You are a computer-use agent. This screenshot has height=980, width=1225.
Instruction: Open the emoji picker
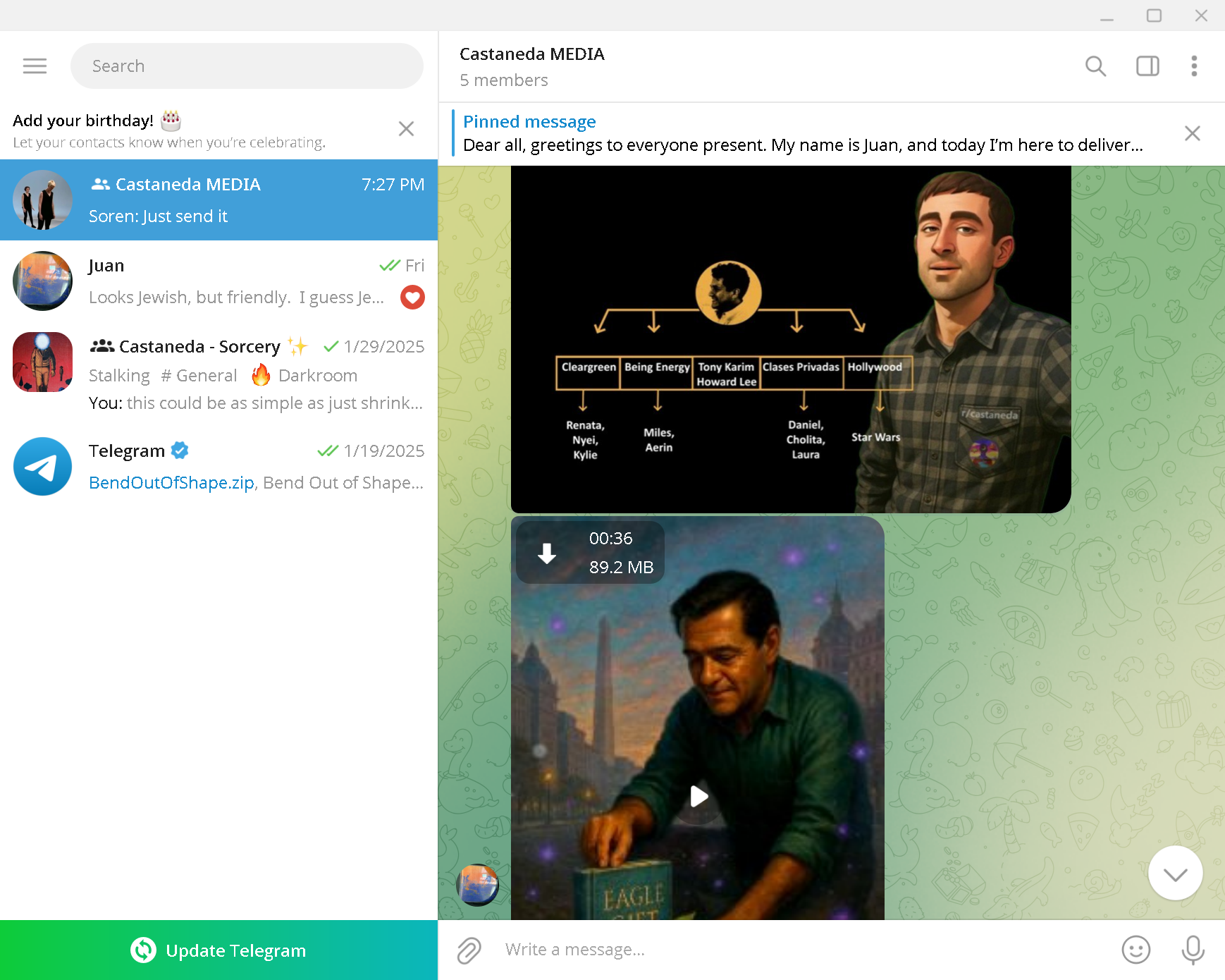pyautogui.click(x=1135, y=950)
